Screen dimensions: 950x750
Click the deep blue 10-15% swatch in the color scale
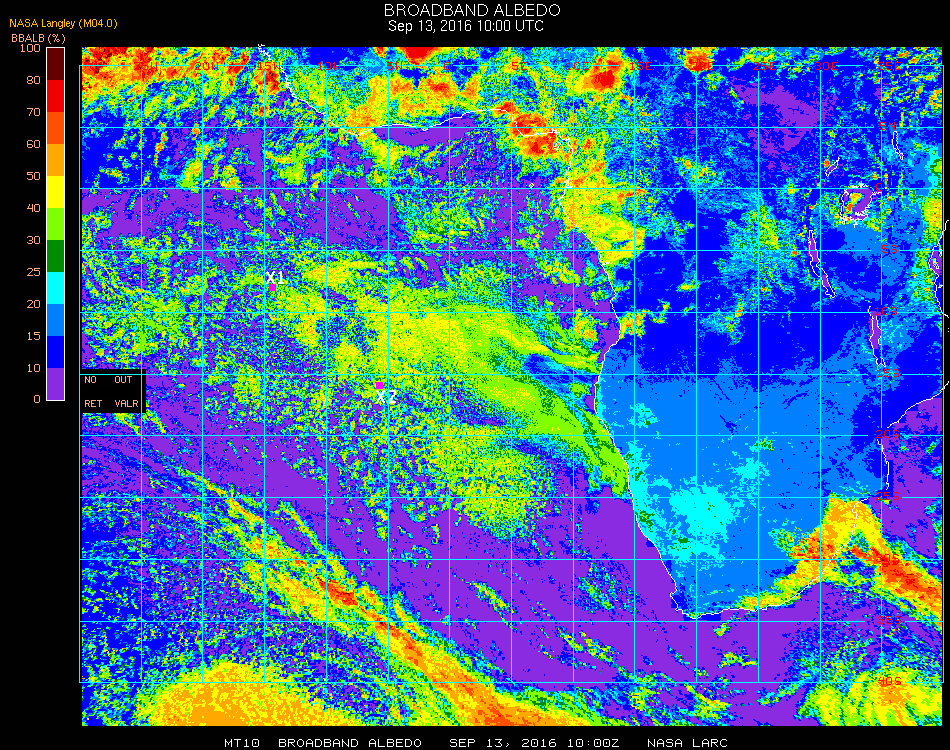(55, 352)
